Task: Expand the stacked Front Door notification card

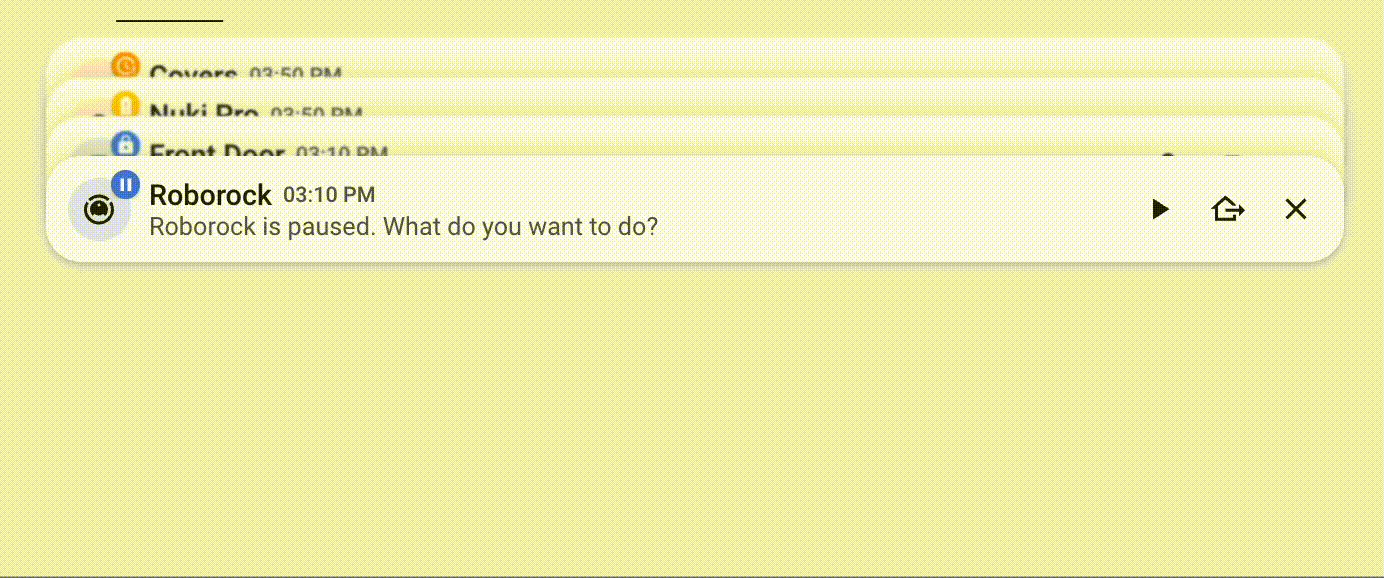Action: [695, 137]
